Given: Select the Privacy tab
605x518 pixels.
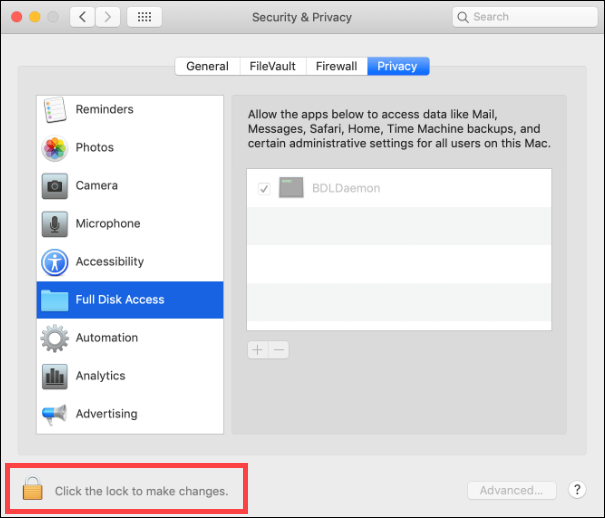Looking at the screenshot, I should click(x=398, y=66).
